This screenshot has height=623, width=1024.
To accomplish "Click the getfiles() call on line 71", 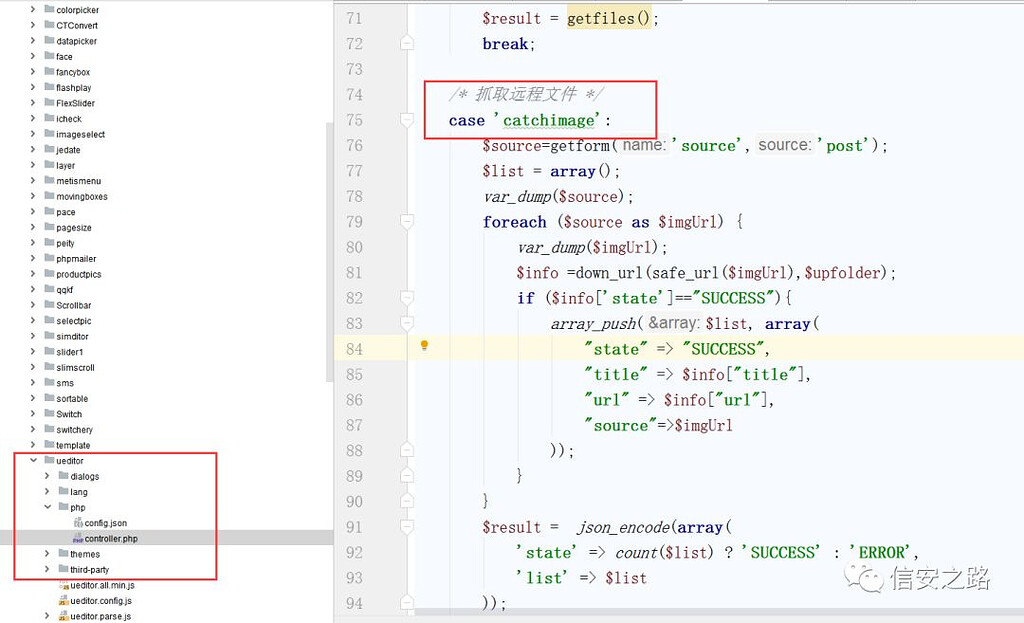I will [x=609, y=18].
